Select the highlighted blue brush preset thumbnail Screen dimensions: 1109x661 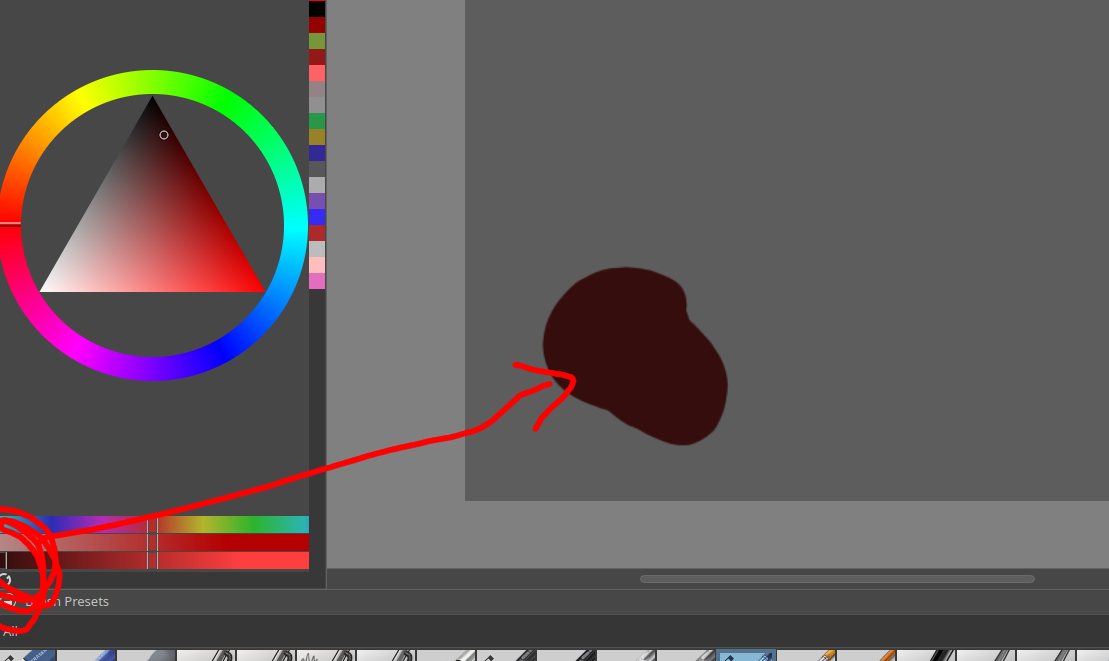(746, 656)
